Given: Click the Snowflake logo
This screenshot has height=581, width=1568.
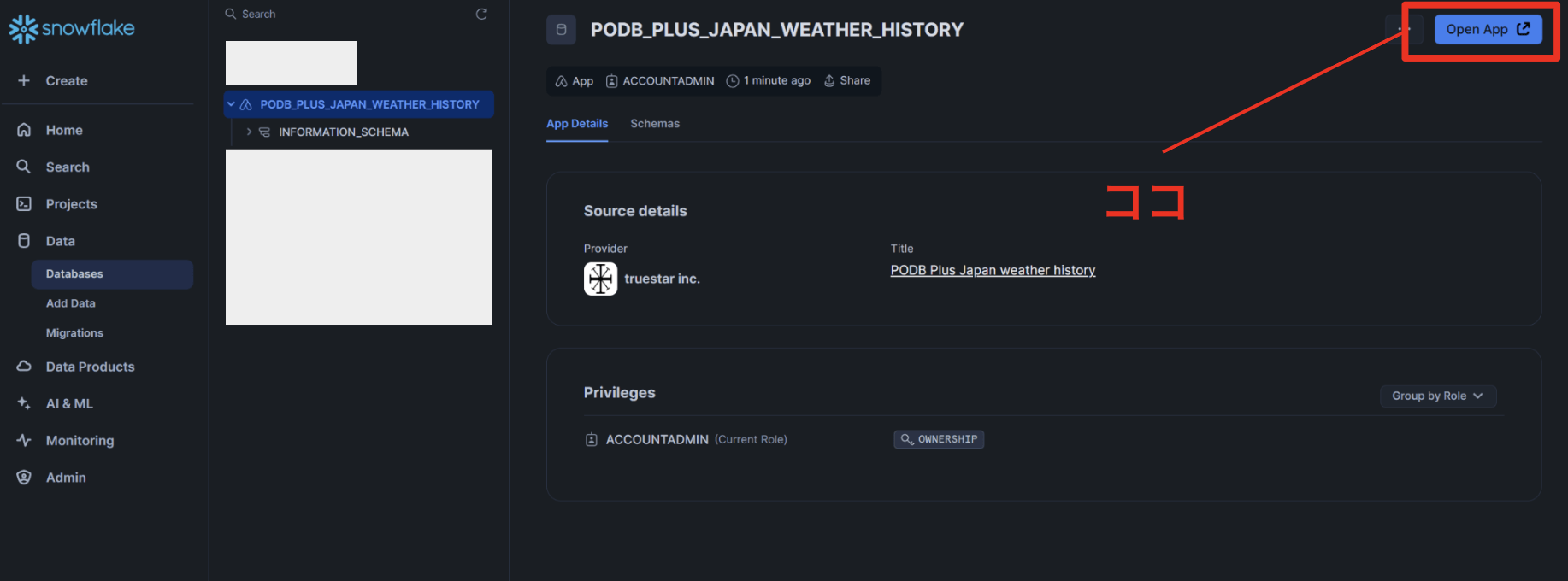Looking at the screenshot, I should click(x=72, y=28).
